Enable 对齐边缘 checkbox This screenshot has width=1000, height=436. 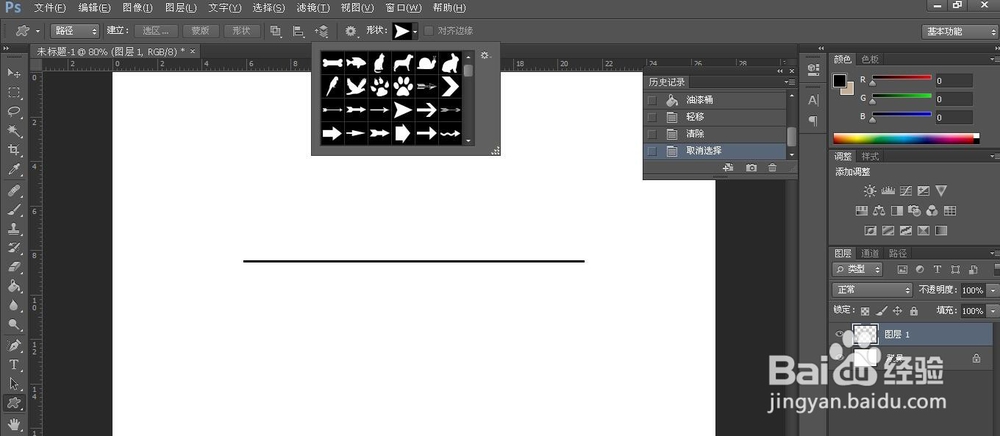click(x=429, y=31)
